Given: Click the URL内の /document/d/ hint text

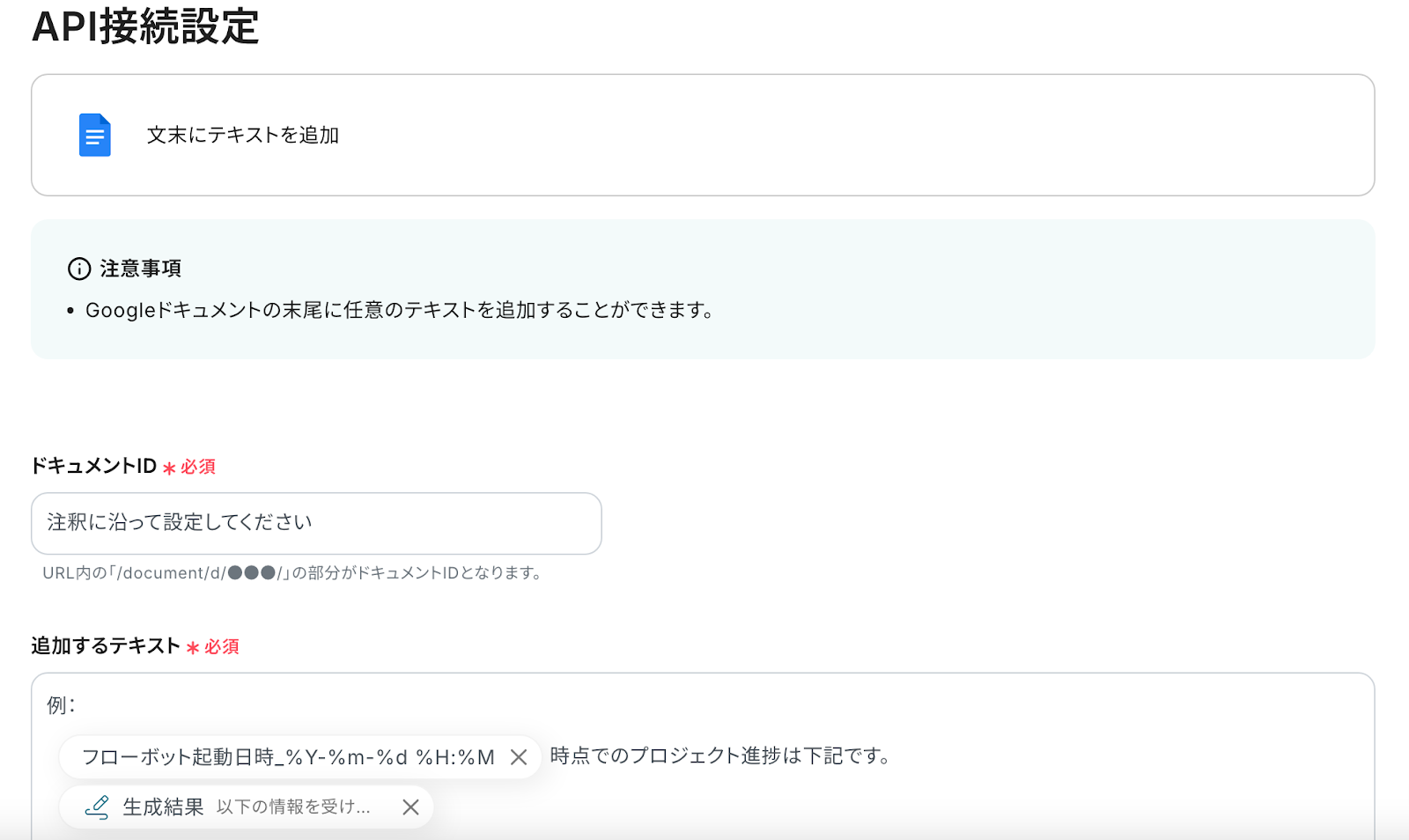Looking at the screenshot, I should pyautogui.click(x=291, y=573).
